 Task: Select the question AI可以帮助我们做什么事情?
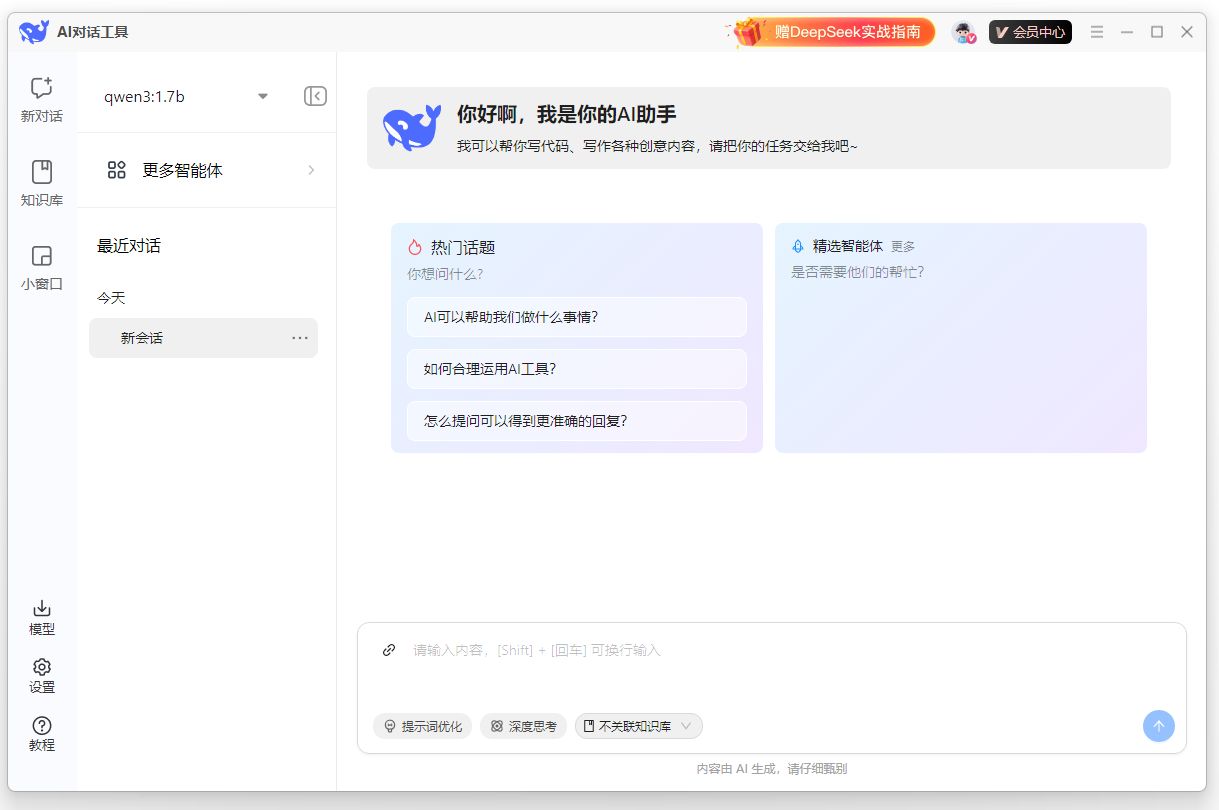577,316
